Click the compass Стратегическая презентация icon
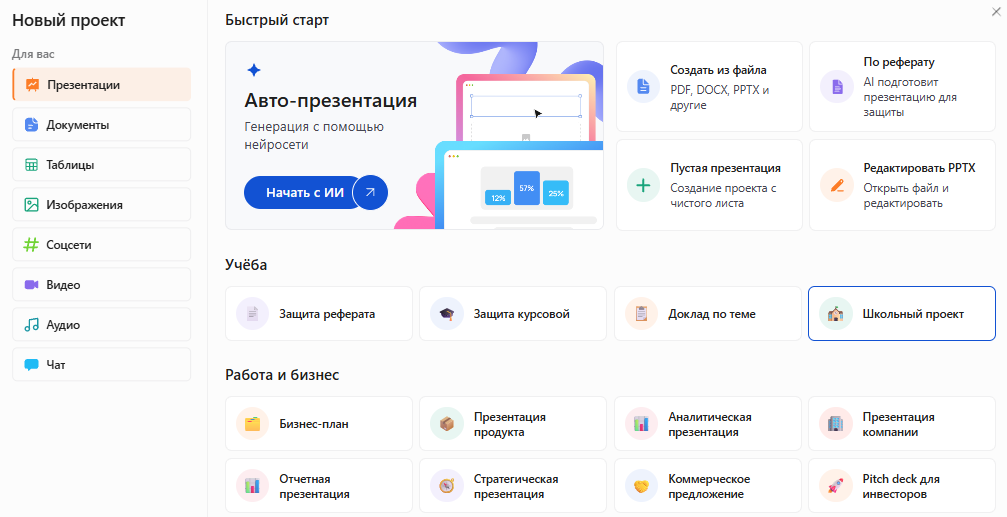The image size is (1007, 517). click(446, 486)
